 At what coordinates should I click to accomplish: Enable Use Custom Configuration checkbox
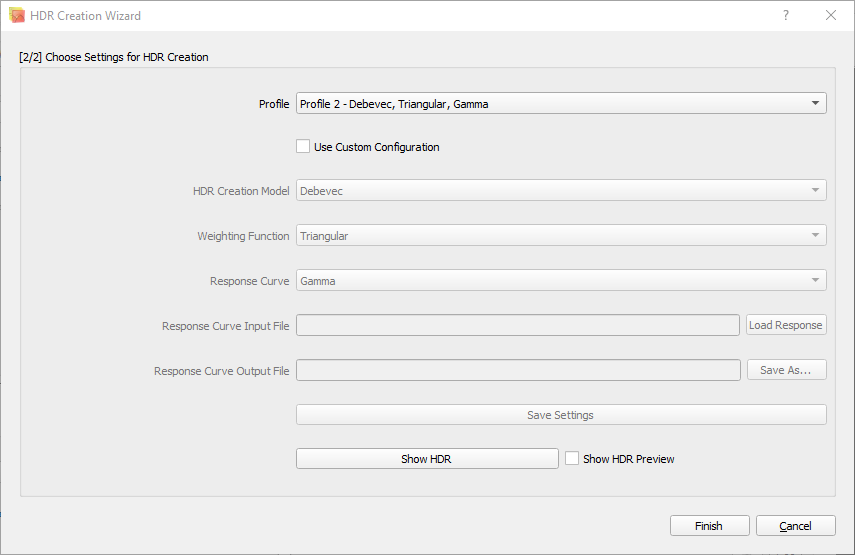tap(303, 147)
